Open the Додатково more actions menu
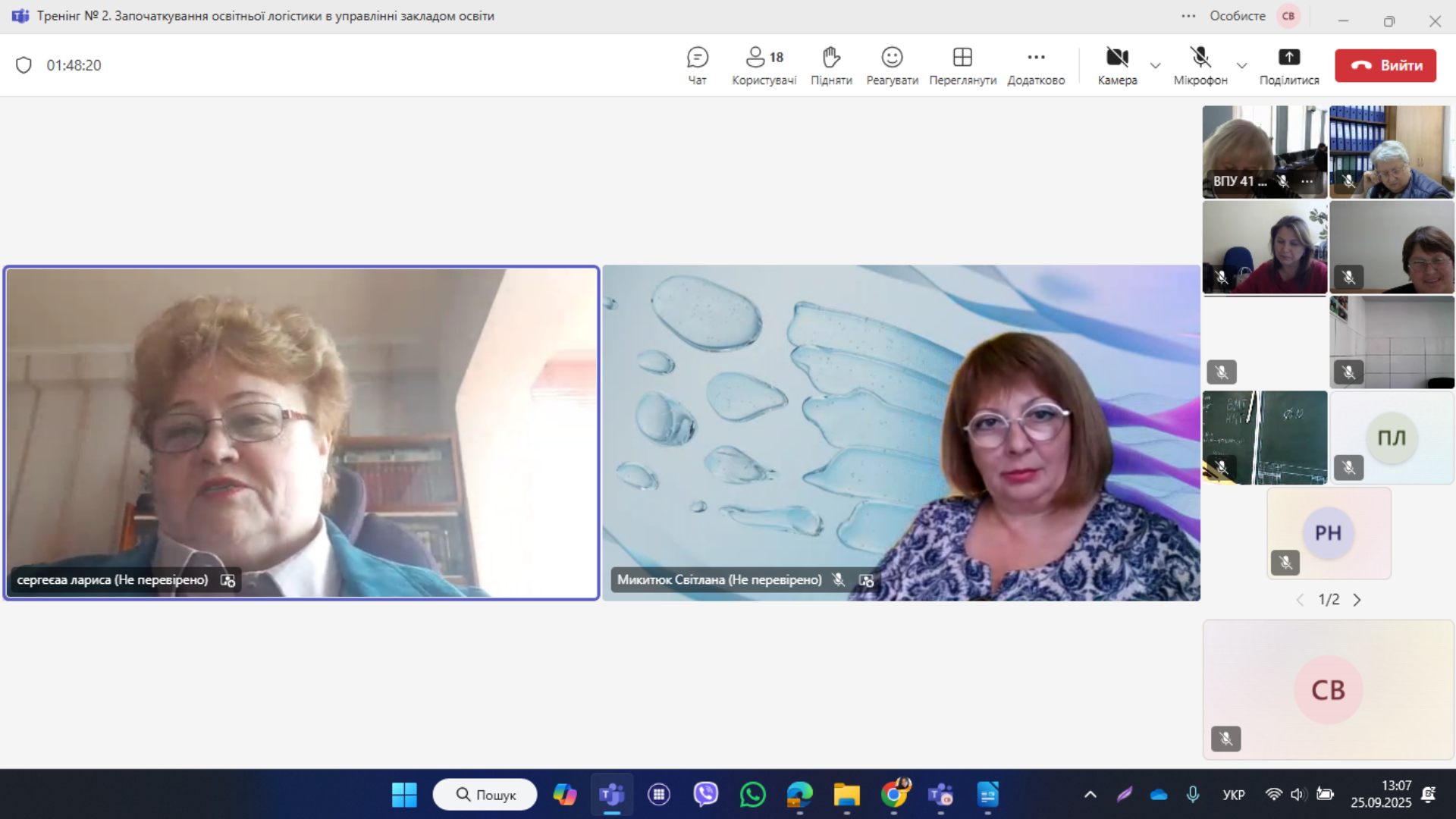Screen dimensions: 1456x819 (1036, 65)
